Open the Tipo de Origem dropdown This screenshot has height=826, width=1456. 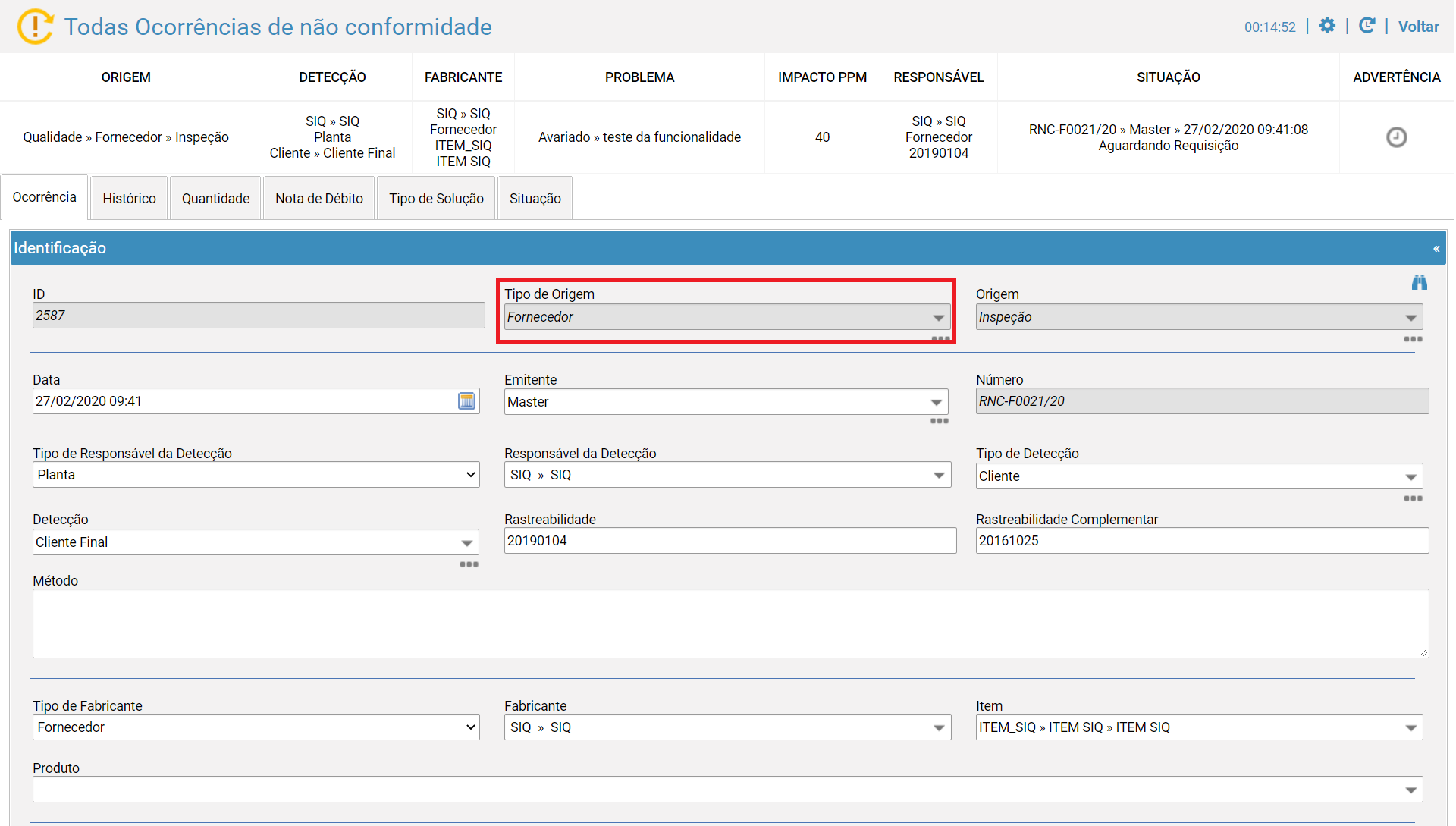click(x=726, y=317)
